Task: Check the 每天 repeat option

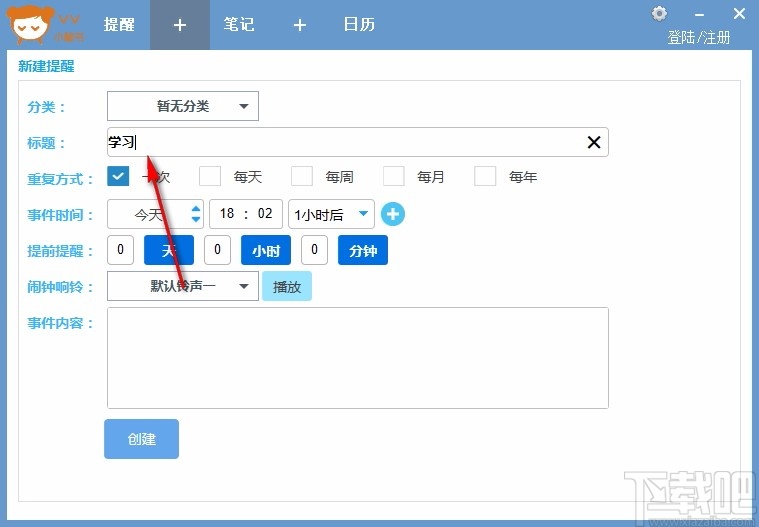Action: (210, 176)
